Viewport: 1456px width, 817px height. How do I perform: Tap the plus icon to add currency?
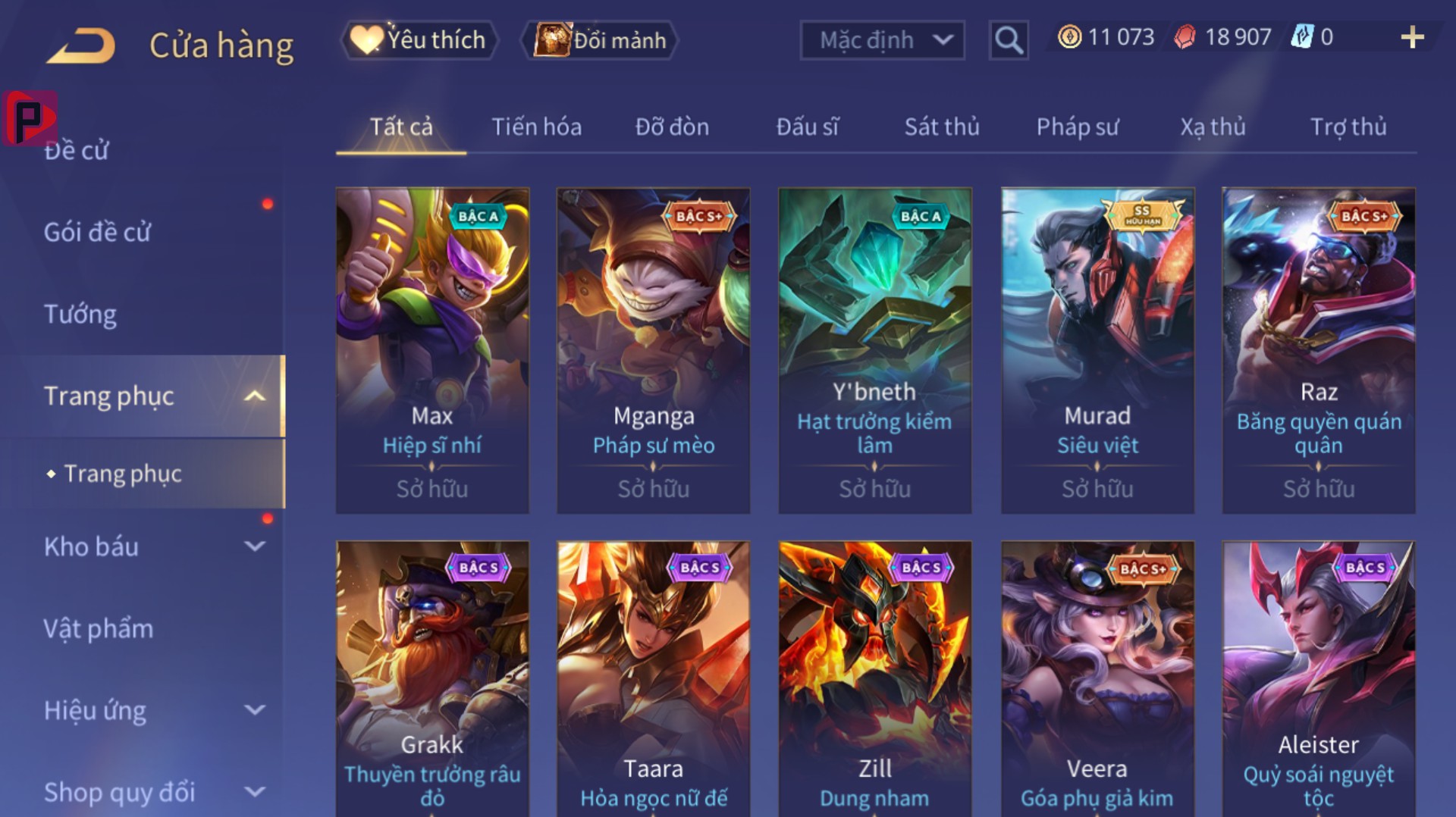(1412, 37)
